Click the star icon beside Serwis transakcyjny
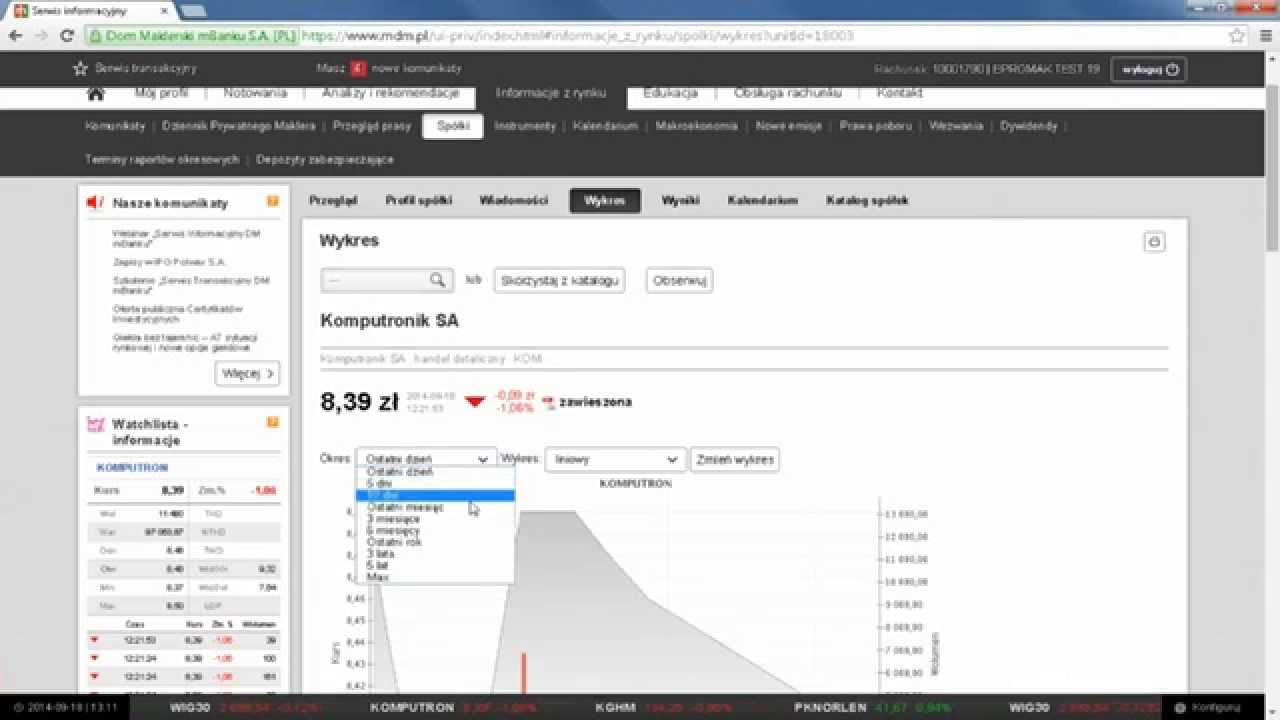Screen dimensions: 1280x720 (x=81, y=69)
